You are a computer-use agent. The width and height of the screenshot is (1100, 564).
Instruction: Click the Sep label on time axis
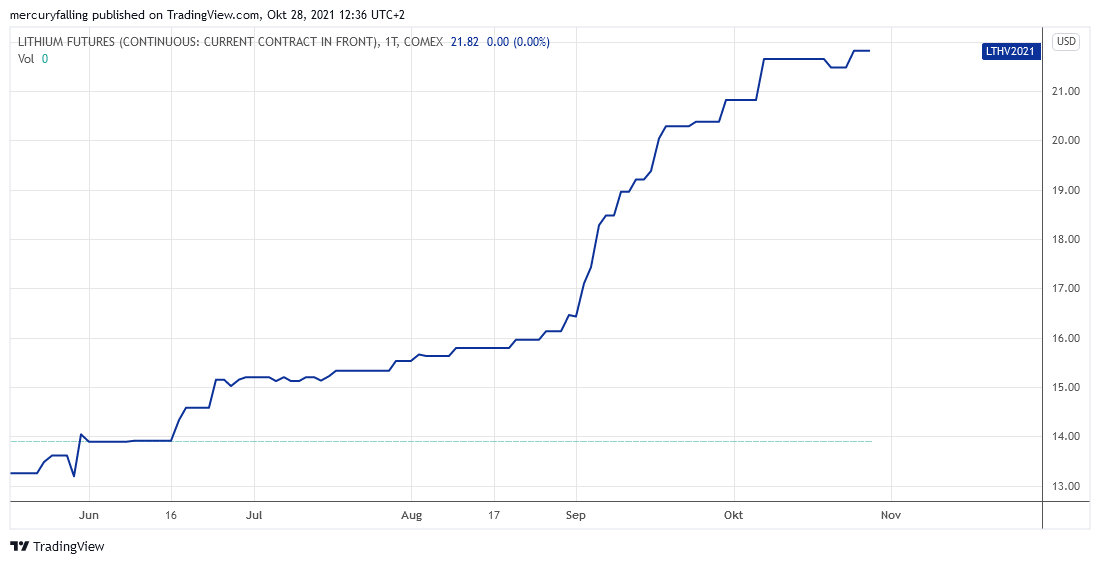[x=575, y=516]
